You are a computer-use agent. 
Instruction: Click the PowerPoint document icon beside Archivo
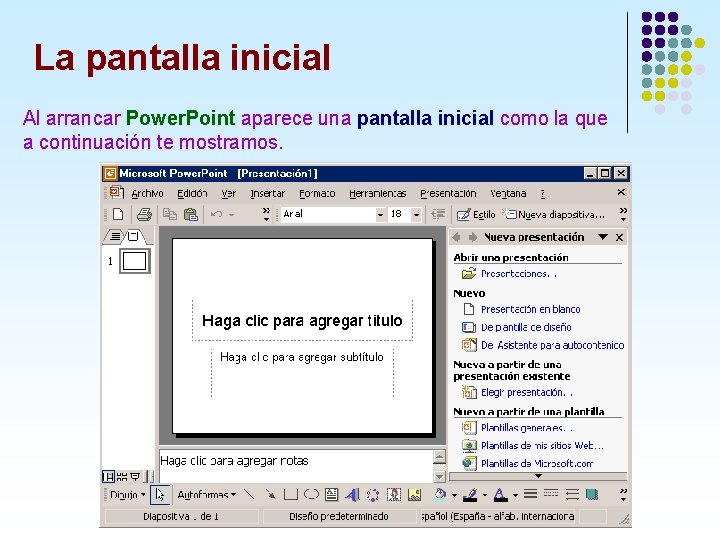tap(116, 192)
